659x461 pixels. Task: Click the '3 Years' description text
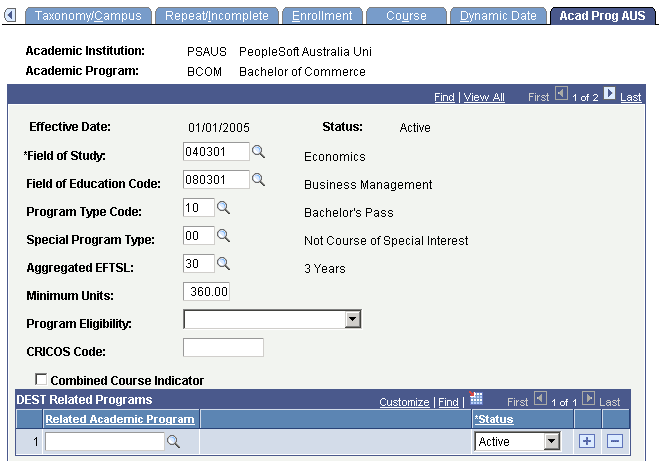point(324,269)
